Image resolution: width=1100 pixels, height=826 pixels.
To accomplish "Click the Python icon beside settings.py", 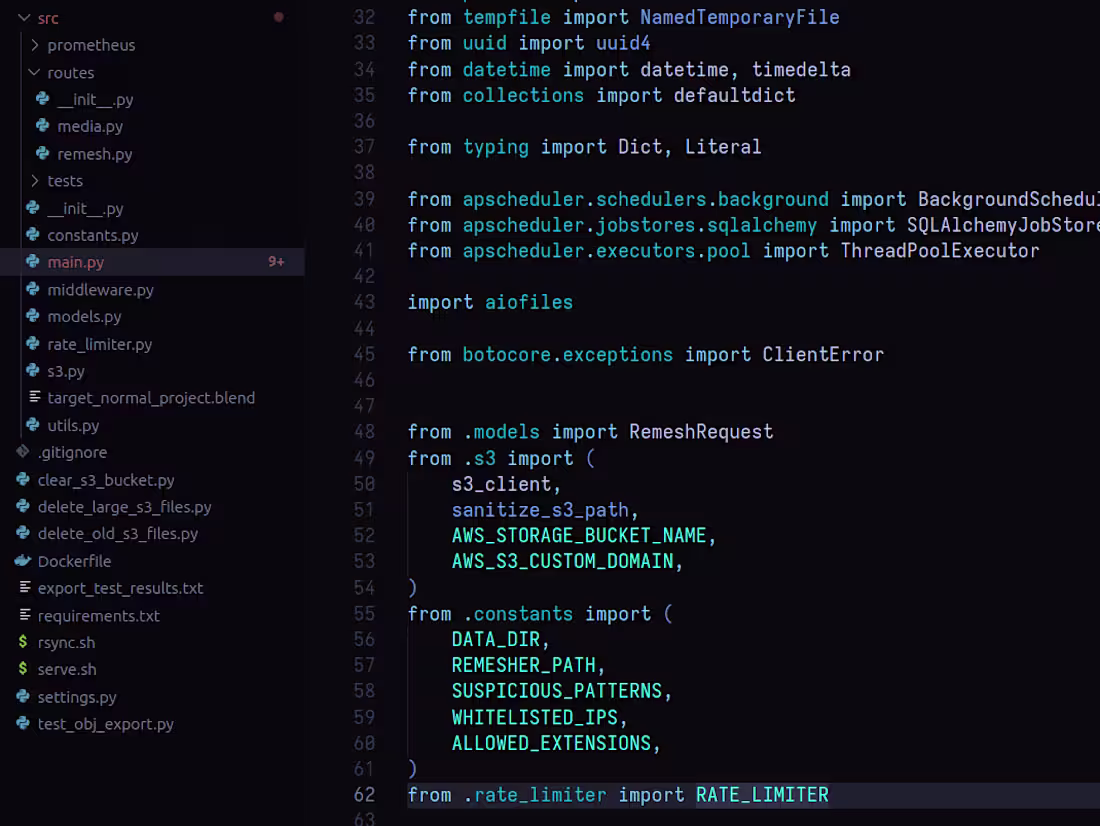I will tap(22, 697).
